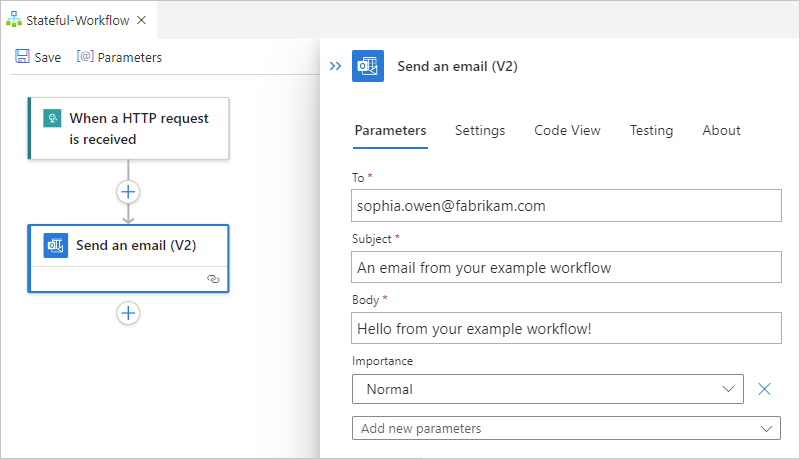Click the Parameters toolbar icon
The image size is (800, 459).
coord(86,57)
